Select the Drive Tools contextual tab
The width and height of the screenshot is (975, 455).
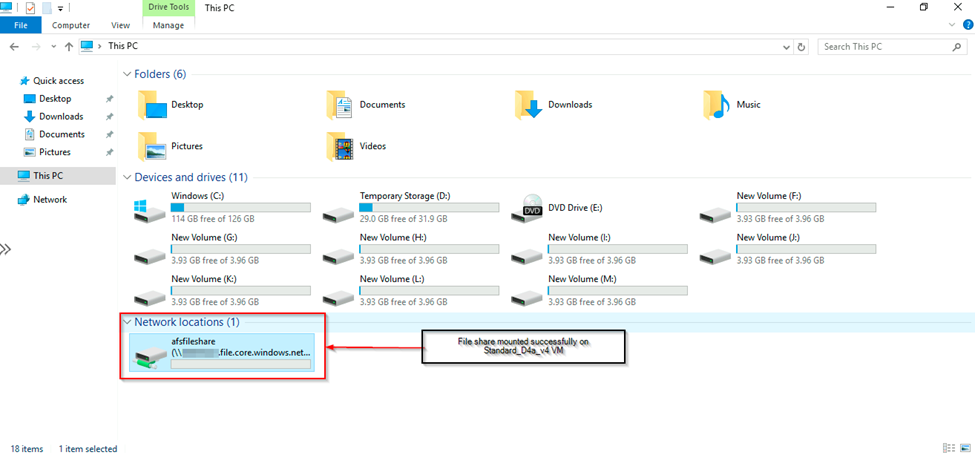169,8
